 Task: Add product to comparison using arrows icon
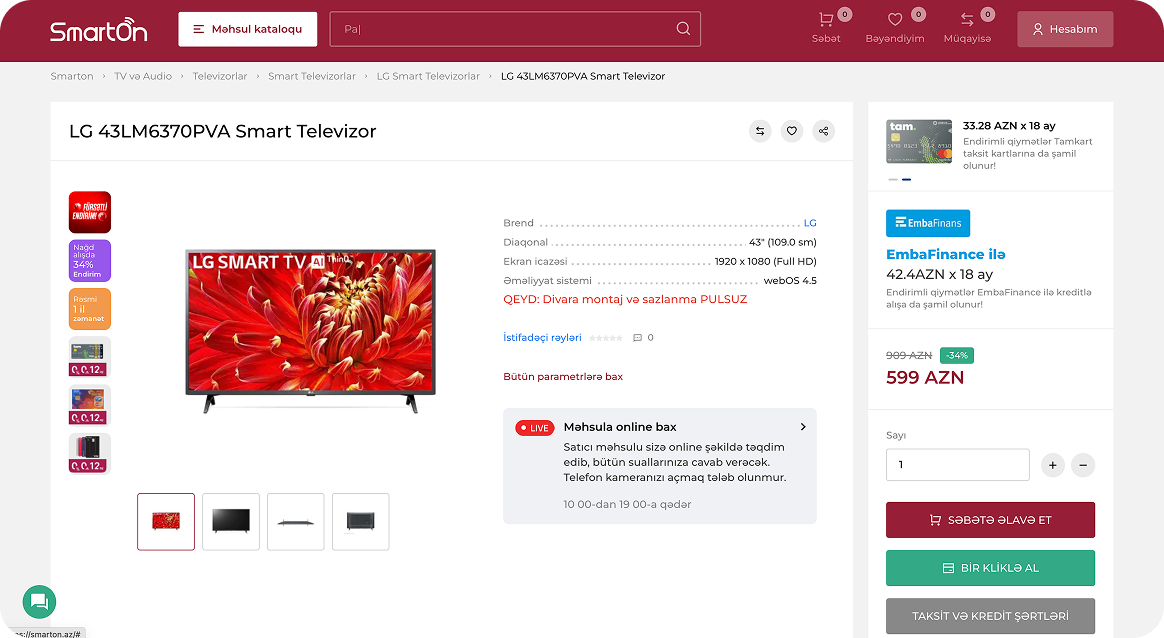pos(760,131)
